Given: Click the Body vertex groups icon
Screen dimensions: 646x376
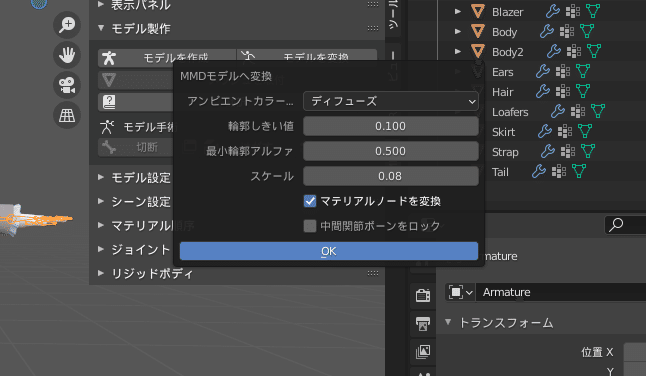Looking at the screenshot, I should pyautogui.click(x=567, y=31).
